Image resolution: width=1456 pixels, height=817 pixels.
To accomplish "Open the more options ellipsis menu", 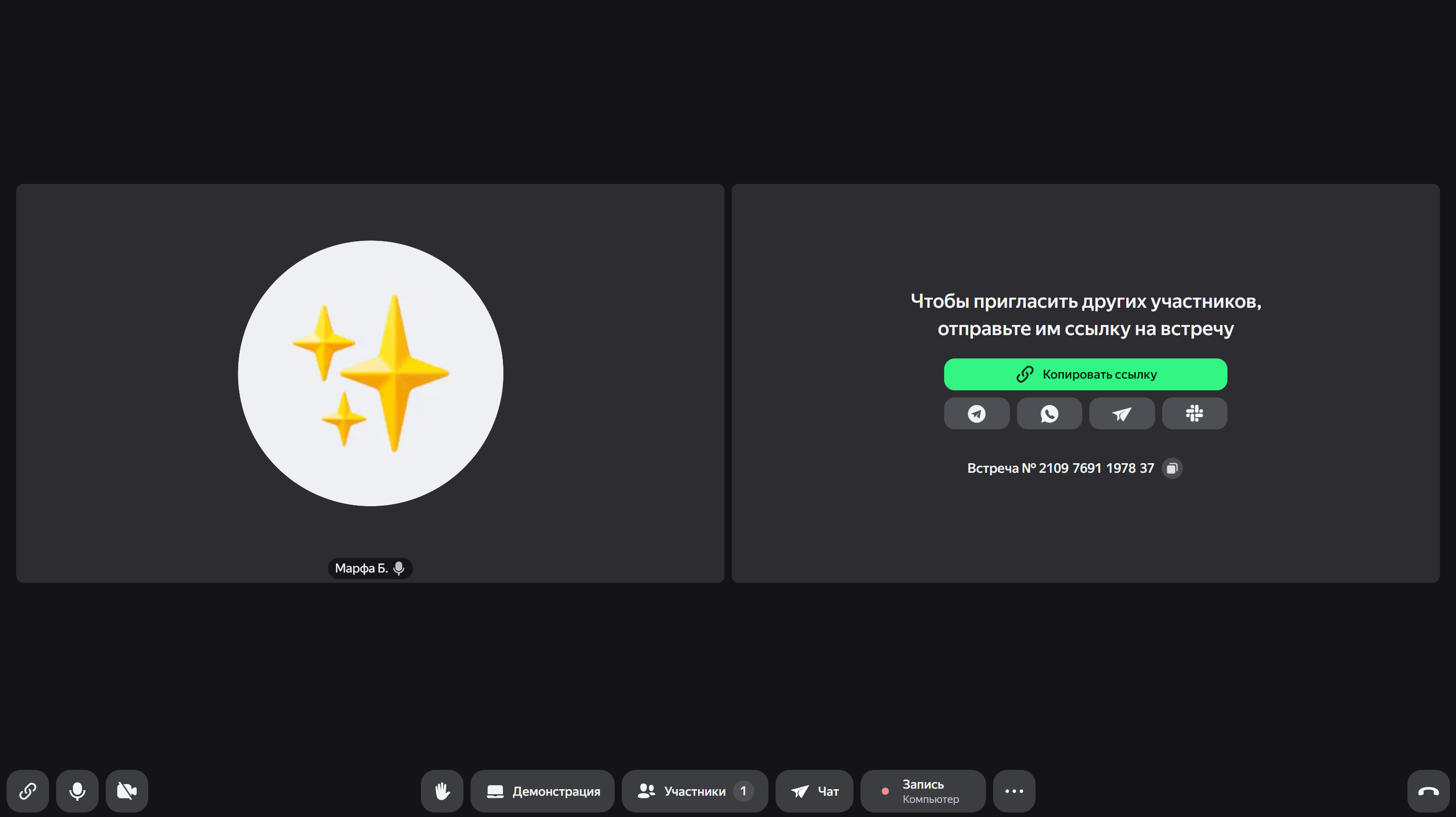I will pos(1014,791).
